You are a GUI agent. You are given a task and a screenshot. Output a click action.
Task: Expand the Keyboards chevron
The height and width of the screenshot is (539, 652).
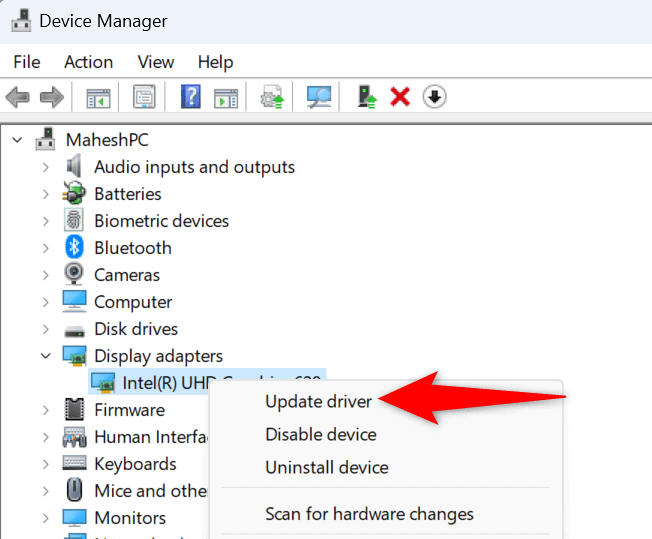point(46,464)
